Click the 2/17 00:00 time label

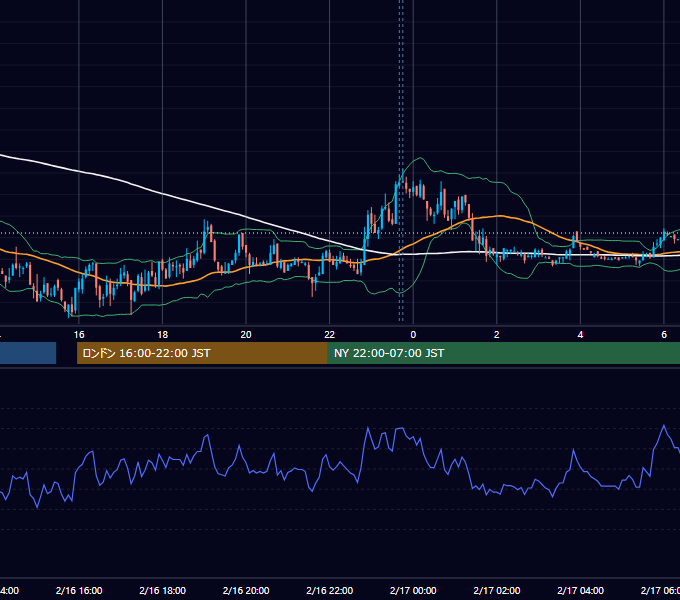pos(413,590)
